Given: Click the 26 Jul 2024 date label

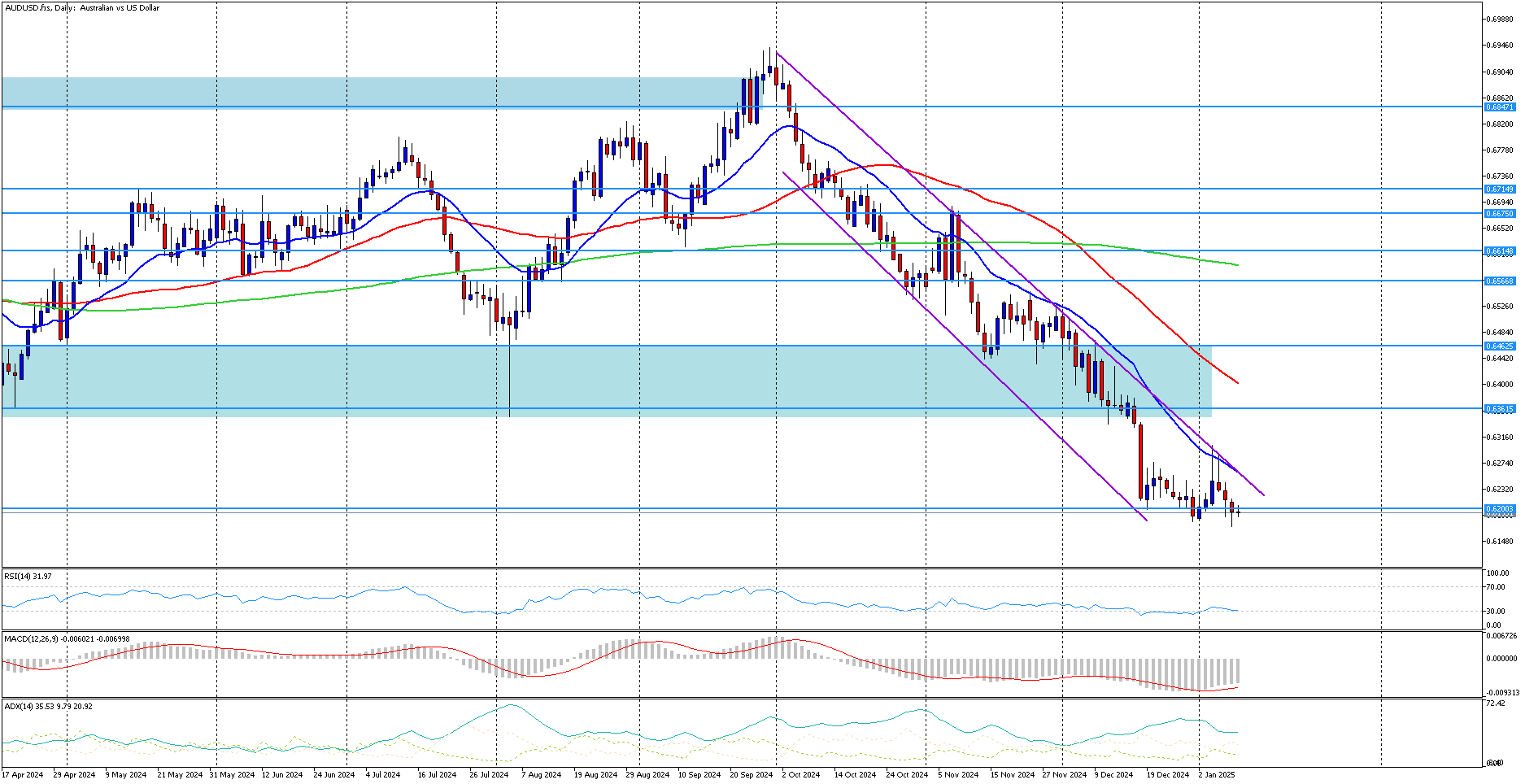Looking at the screenshot, I should [489, 775].
